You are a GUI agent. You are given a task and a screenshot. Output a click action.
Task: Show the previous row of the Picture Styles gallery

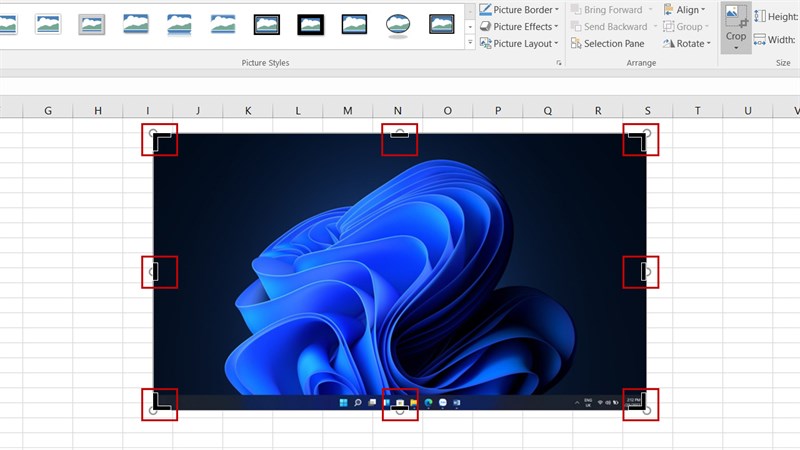[470, 10]
